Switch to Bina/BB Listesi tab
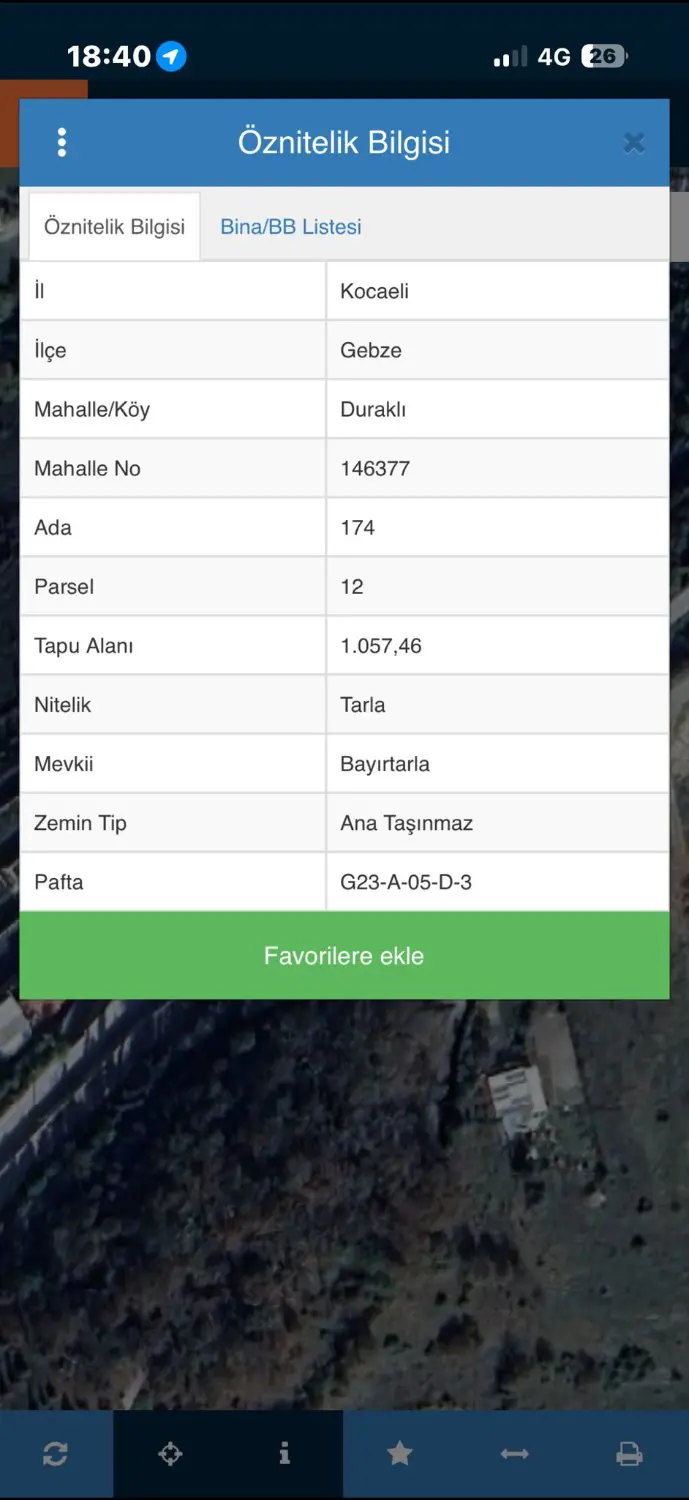The height and width of the screenshot is (1500, 689). pyautogui.click(x=291, y=227)
